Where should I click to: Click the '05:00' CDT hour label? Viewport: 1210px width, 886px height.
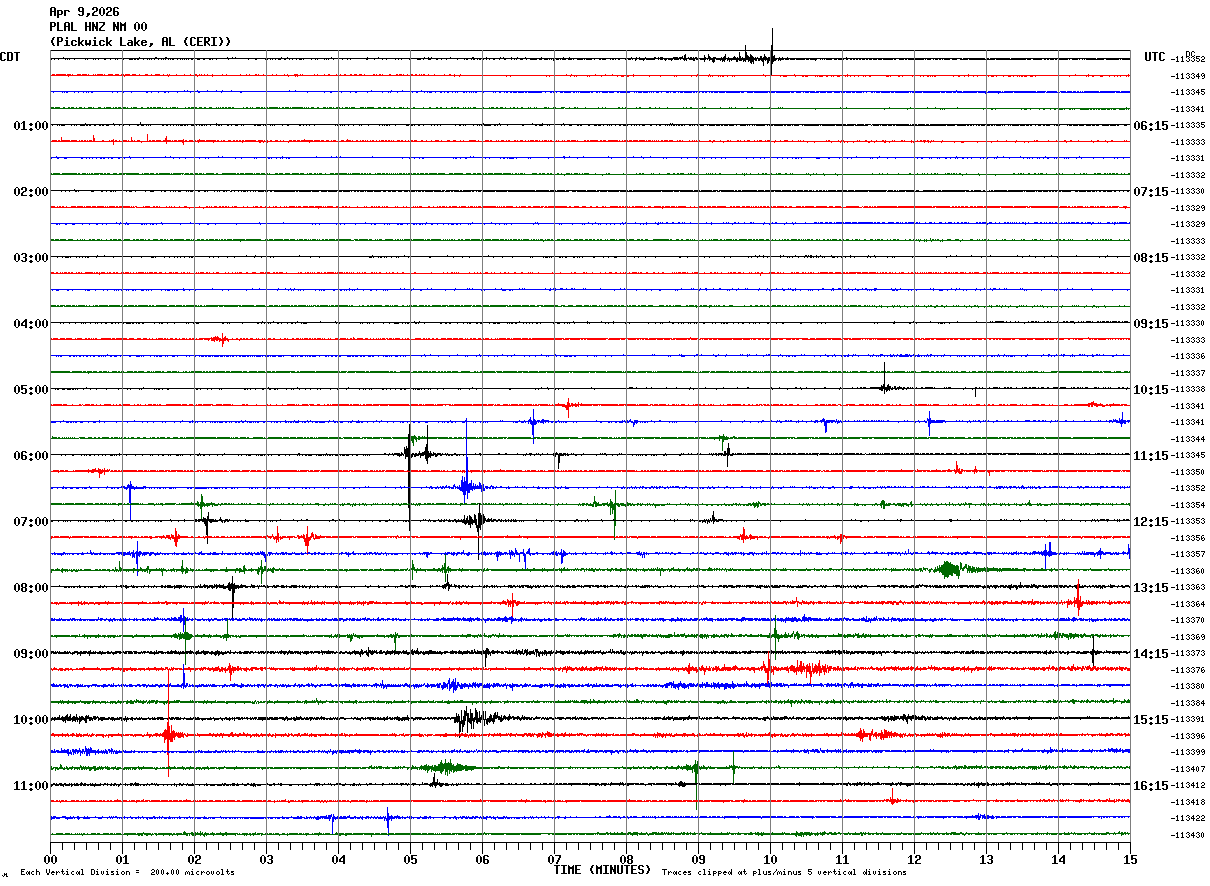tap(31, 390)
